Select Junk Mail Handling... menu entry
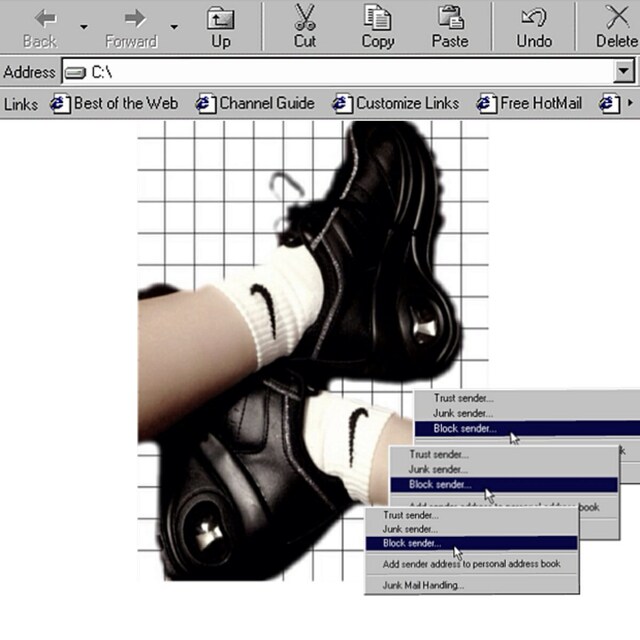This screenshot has width=640, height=640. pyautogui.click(x=423, y=585)
